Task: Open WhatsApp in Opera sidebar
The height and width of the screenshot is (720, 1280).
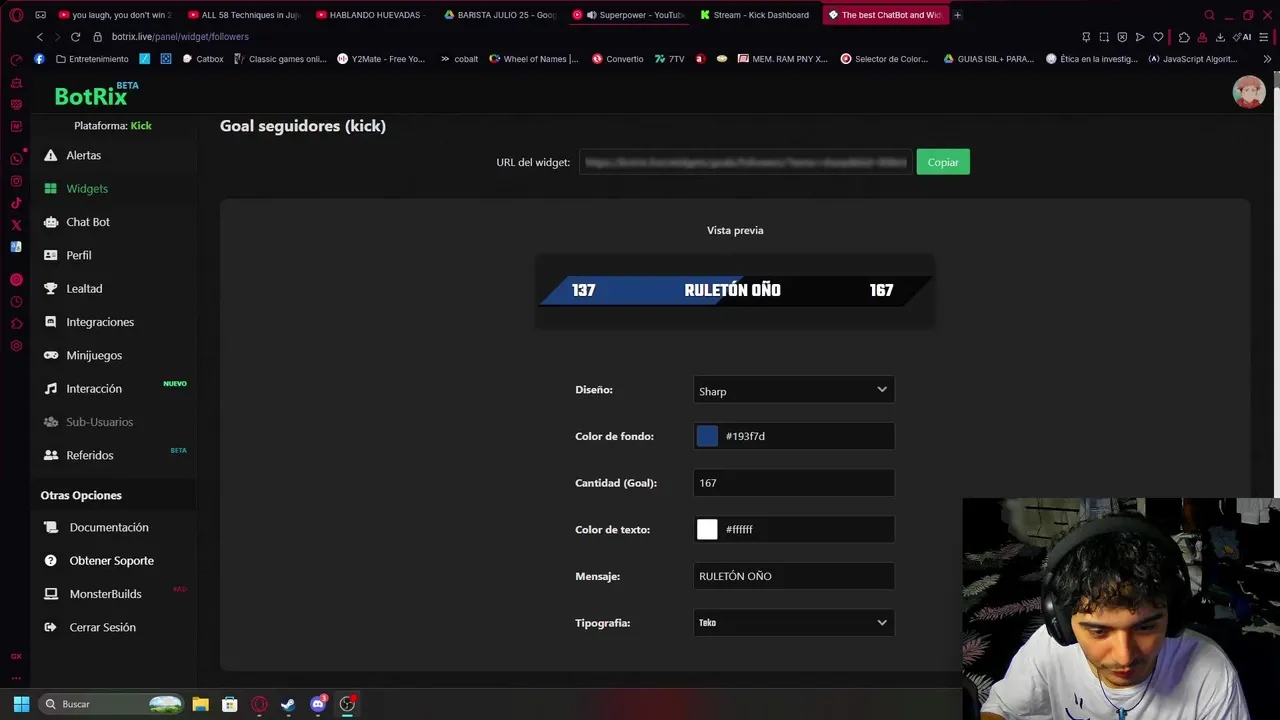Action: [16, 159]
